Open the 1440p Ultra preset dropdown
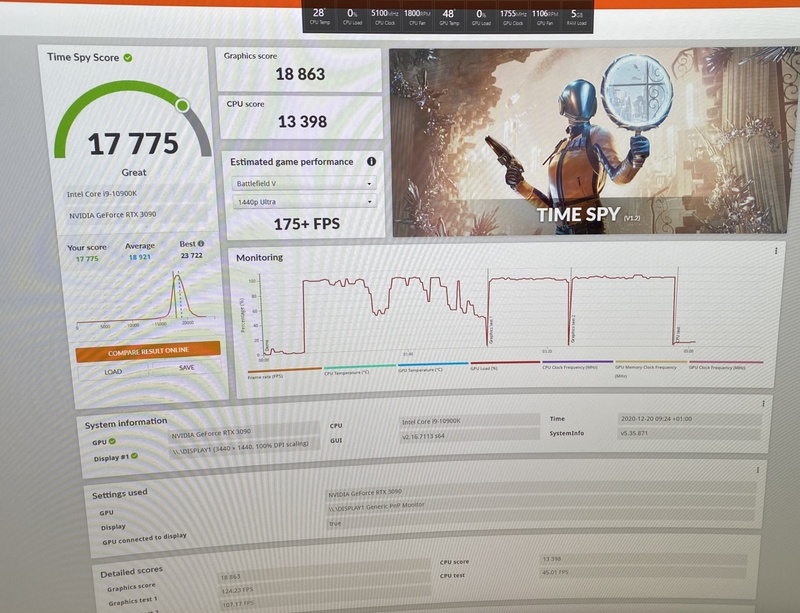 click(305, 202)
